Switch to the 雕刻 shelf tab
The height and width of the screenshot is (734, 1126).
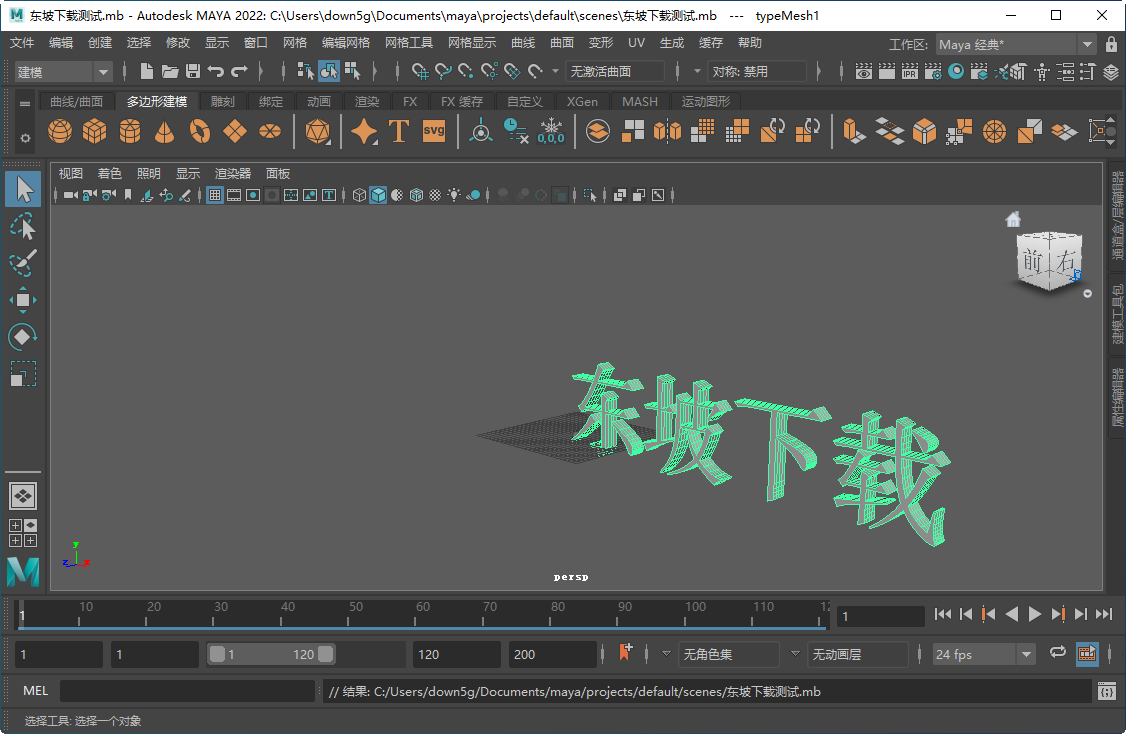coord(221,101)
